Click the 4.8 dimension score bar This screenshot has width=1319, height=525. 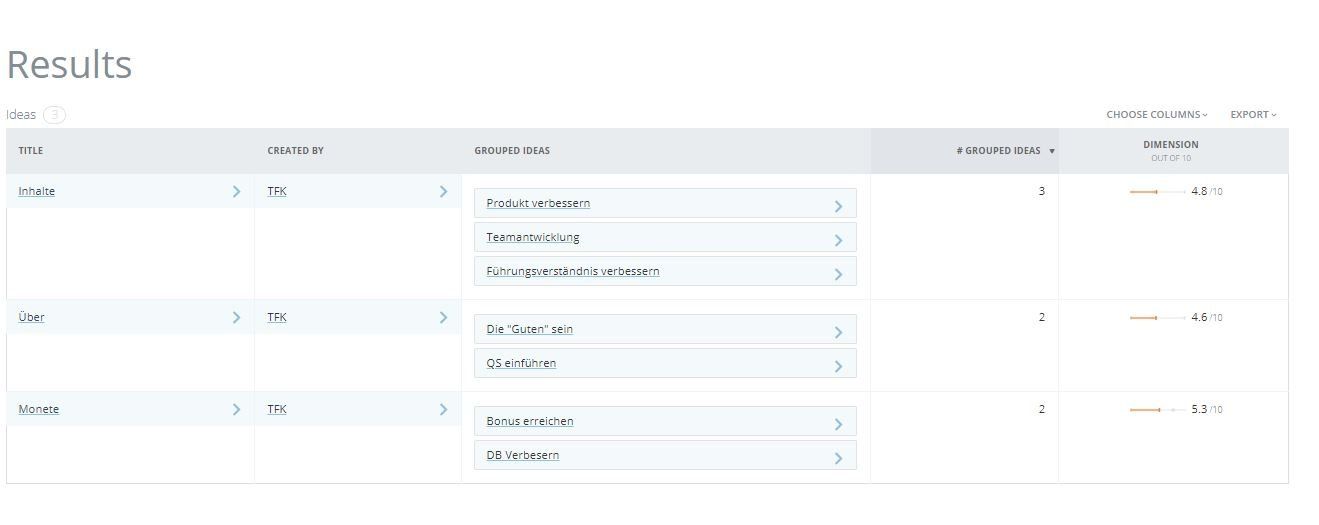[x=1158, y=192]
